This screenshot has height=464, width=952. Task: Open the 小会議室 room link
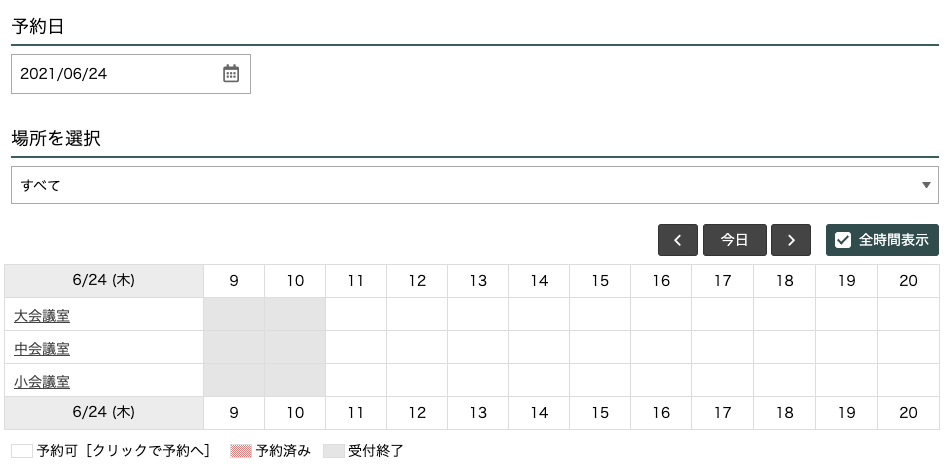(42, 381)
